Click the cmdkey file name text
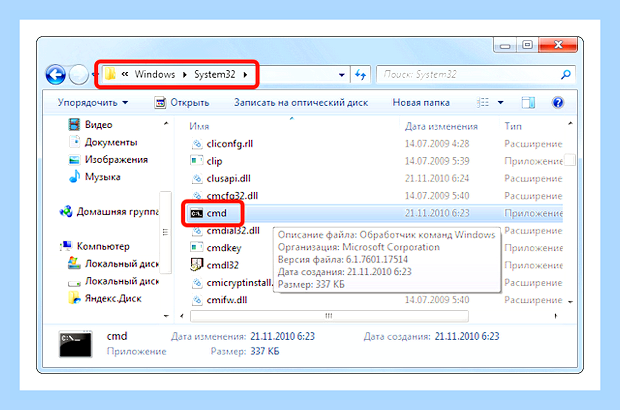 coord(224,248)
